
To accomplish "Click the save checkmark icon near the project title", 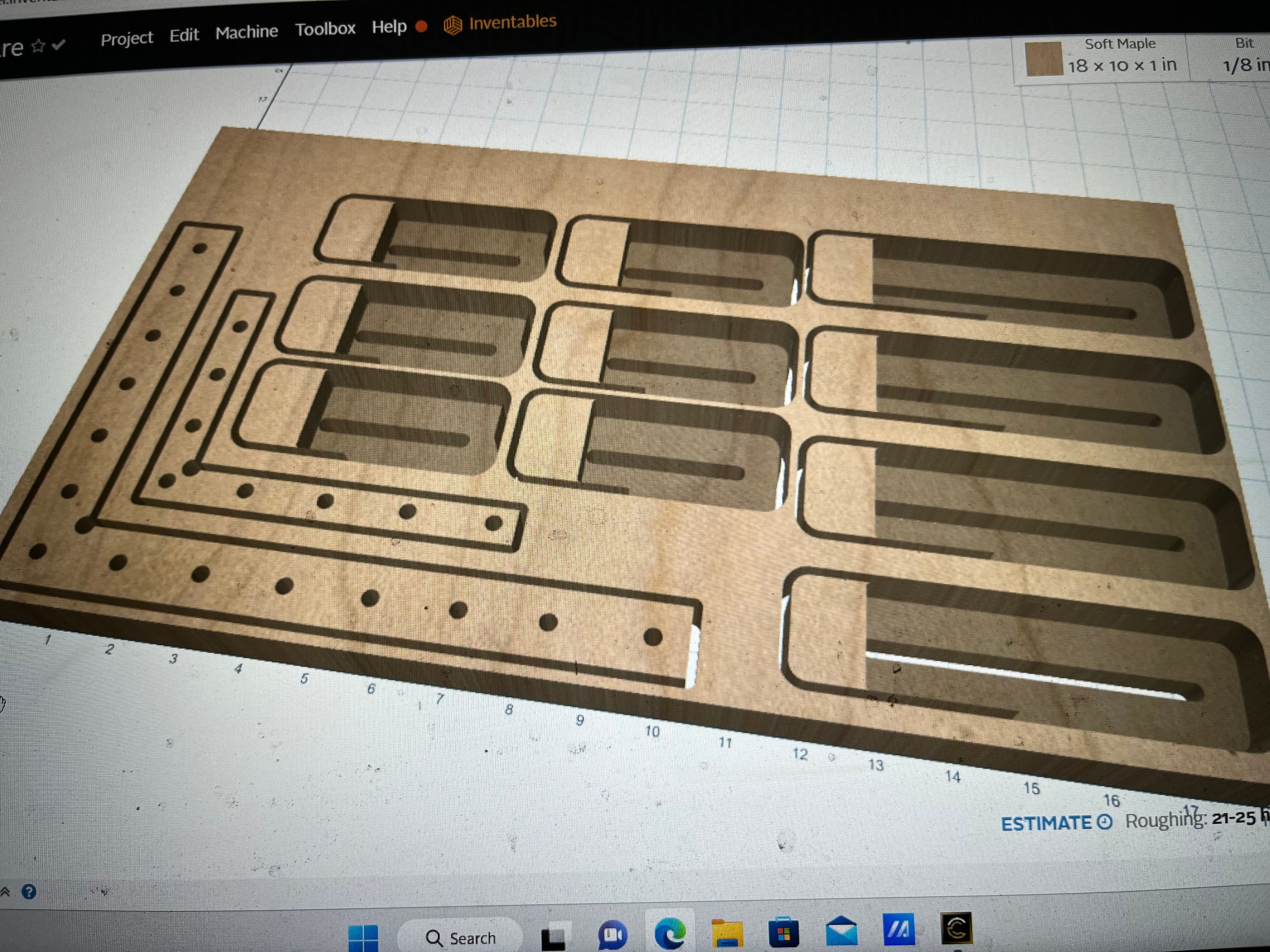I will tap(58, 46).
